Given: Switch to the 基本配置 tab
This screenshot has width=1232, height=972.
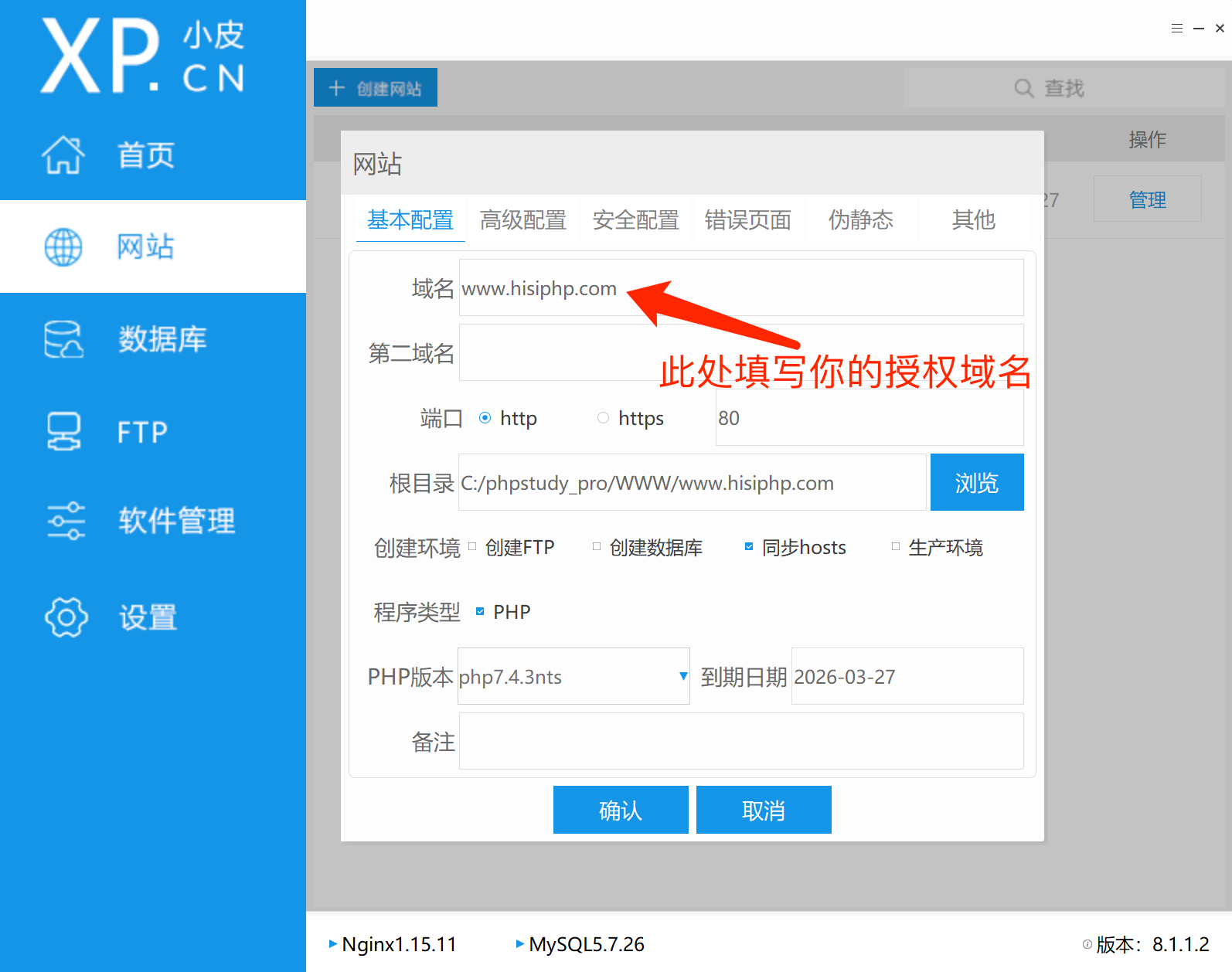Looking at the screenshot, I should coord(410,220).
